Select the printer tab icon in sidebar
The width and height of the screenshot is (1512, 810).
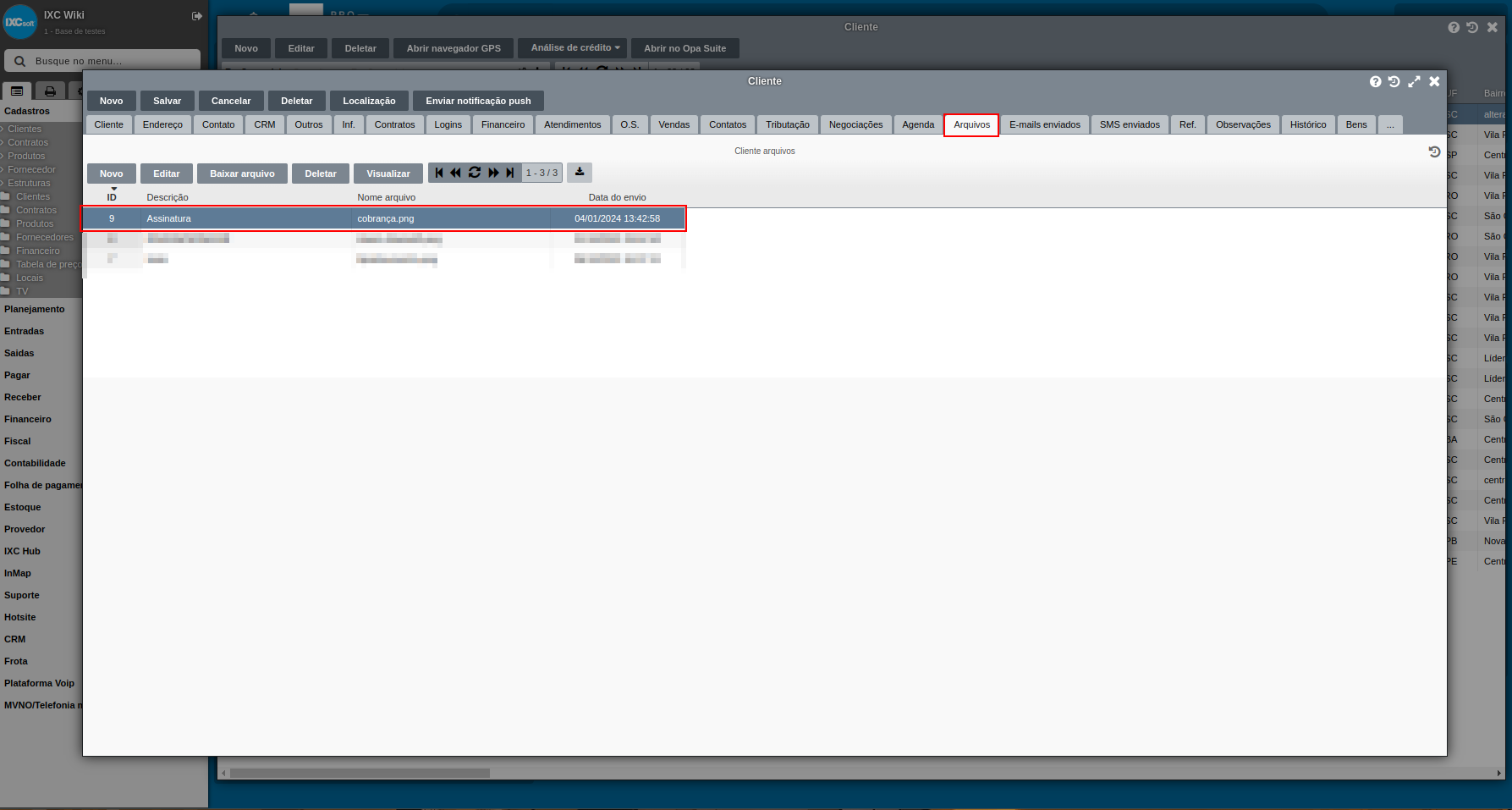point(50,91)
